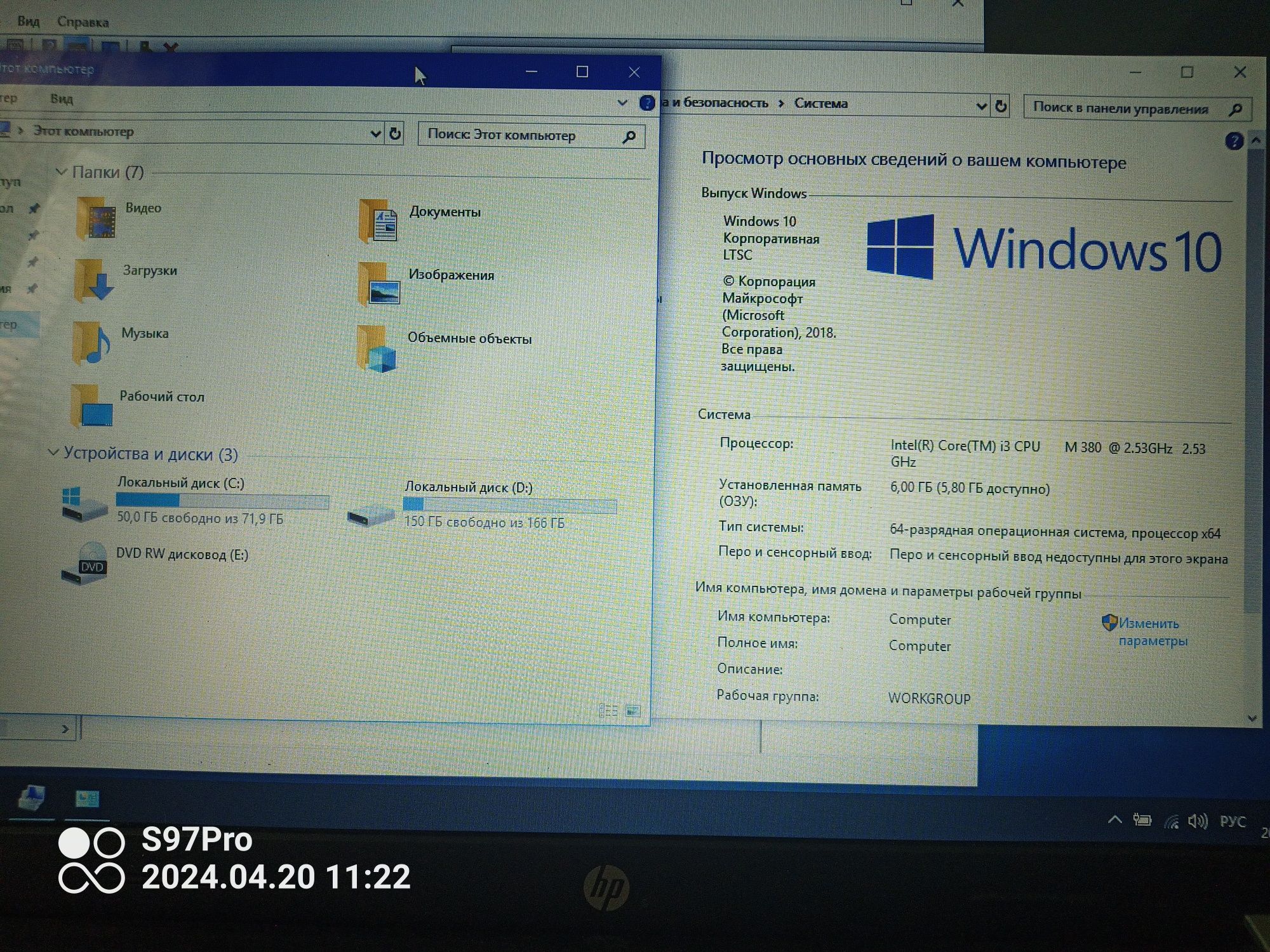This screenshot has height=952, width=1270.
Task: Switch explorer to details view icon
Action: [608, 710]
